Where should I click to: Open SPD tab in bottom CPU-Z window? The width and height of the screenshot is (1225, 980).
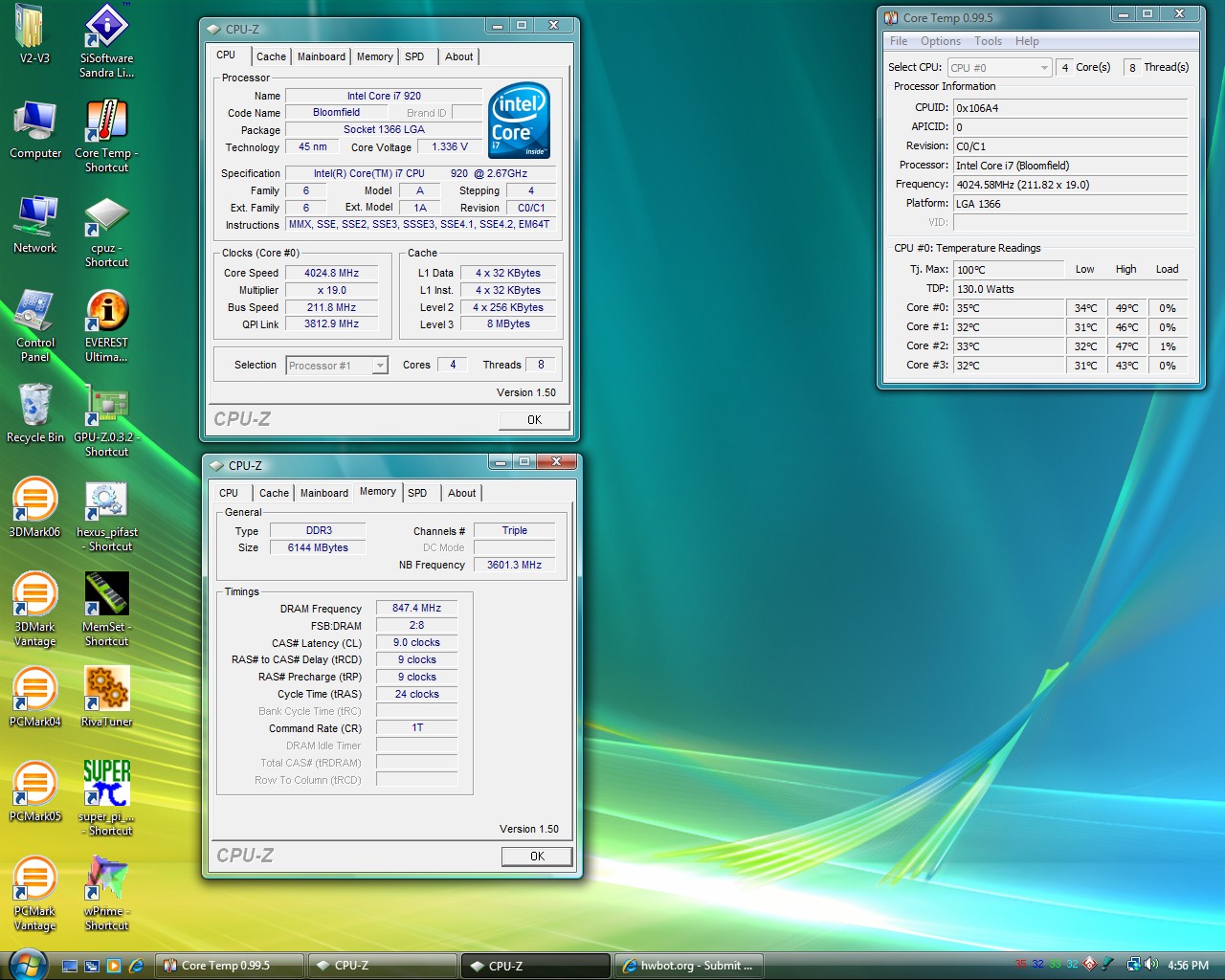coord(417,493)
